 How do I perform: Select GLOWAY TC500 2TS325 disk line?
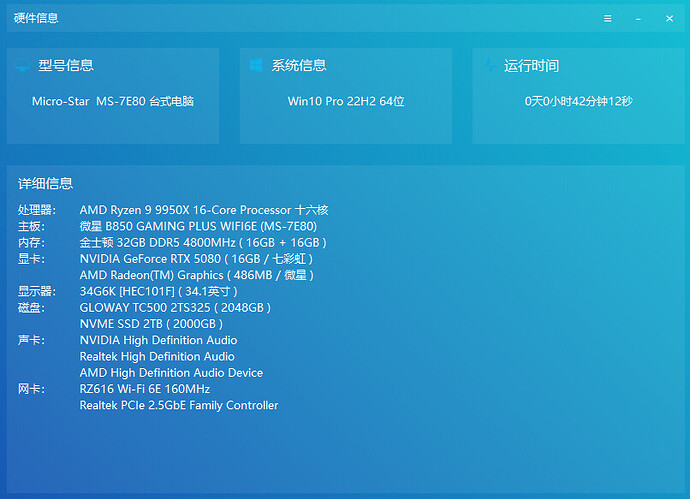pyautogui.click(x=175, y=308)
